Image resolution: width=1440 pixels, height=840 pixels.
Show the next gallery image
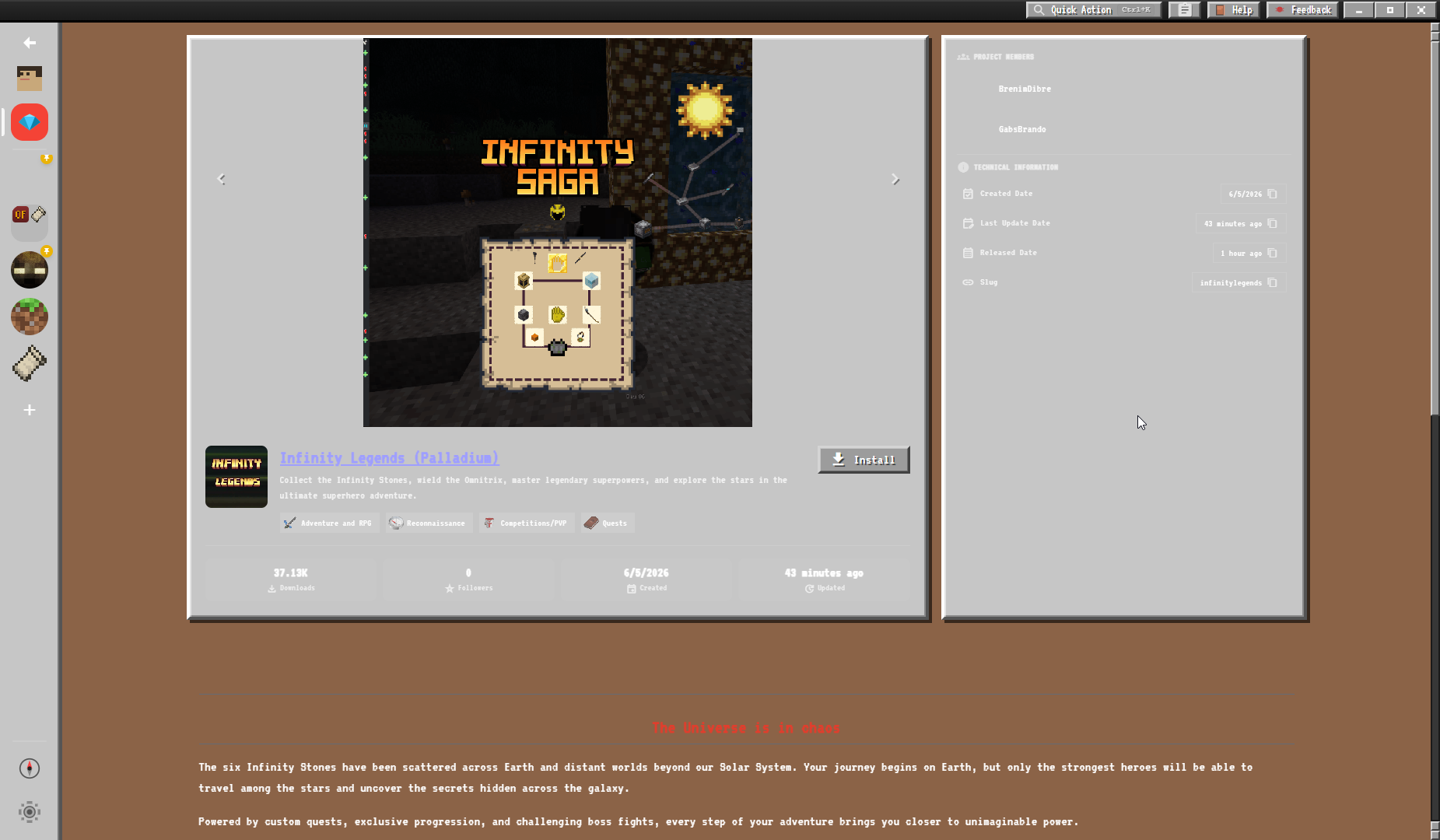(895, 179)
